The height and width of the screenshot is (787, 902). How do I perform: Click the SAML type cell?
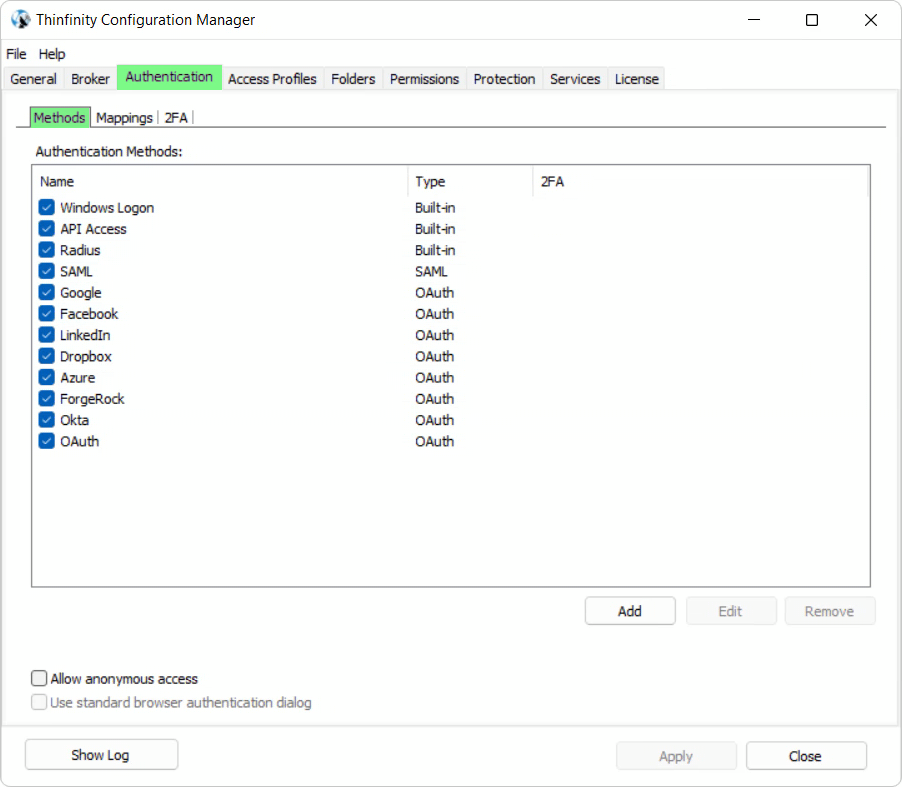pos(431,272)
